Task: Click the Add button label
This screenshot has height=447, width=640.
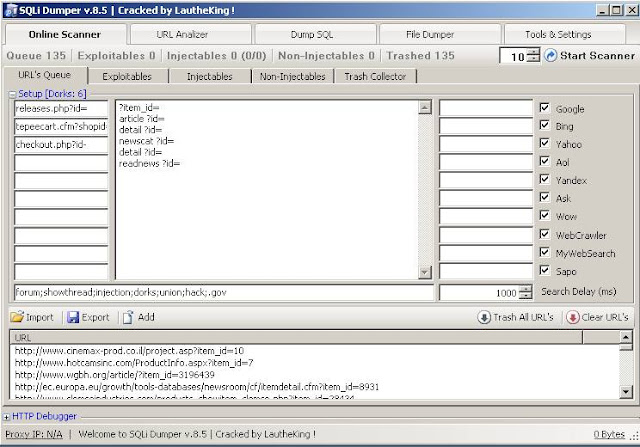Action: coord(146,317)
